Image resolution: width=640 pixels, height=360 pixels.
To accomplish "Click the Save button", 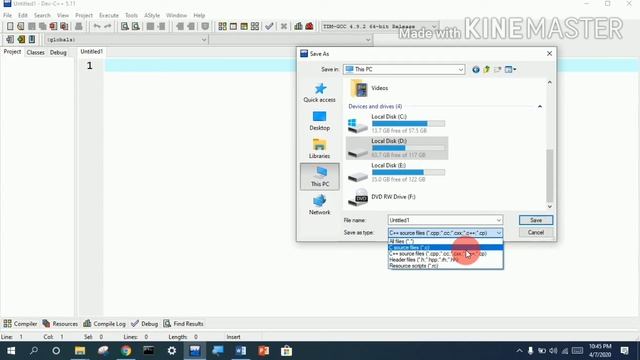I will tap(536, 220).
